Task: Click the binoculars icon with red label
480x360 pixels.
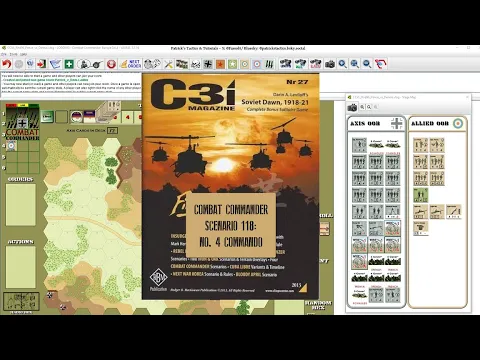Action: tap(315, 64)
